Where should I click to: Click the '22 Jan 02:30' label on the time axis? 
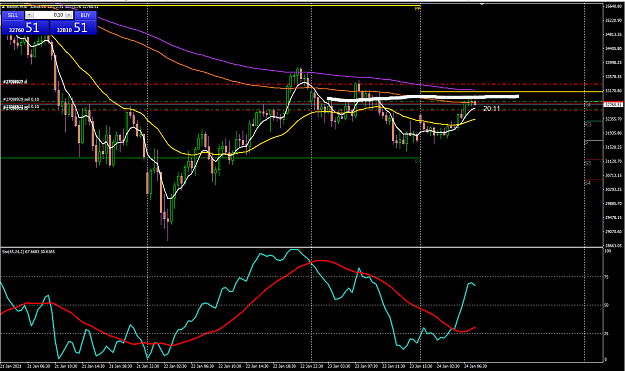tap(175, 366)
